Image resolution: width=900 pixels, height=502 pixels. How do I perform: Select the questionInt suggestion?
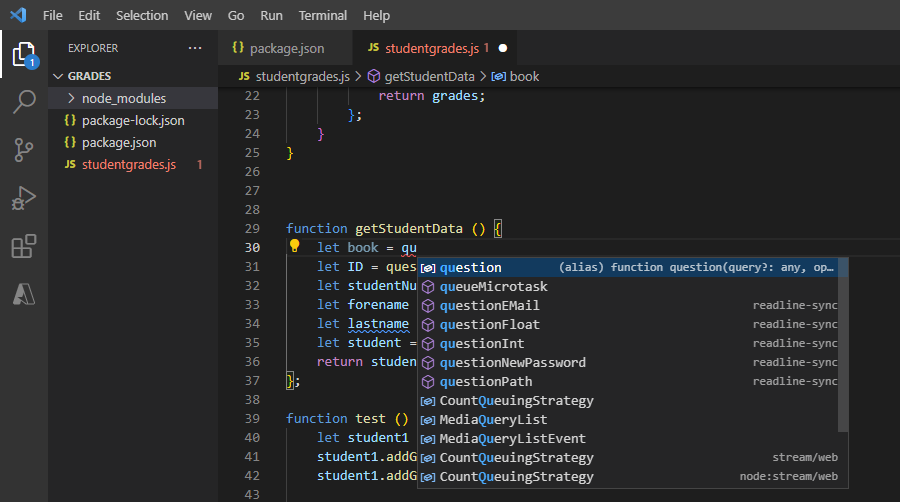[x=482, y=343]
